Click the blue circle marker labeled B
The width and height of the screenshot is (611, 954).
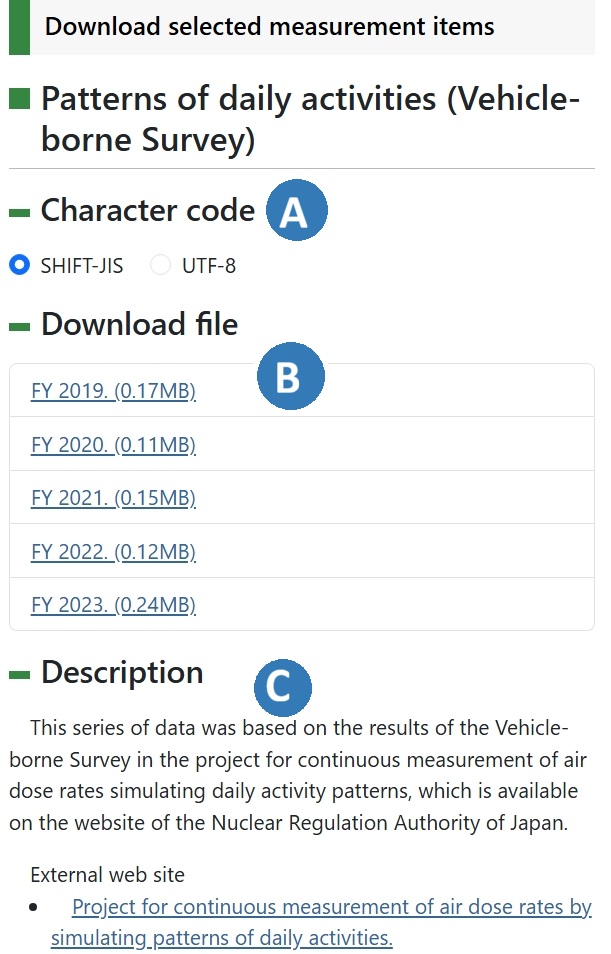point(292,377)
